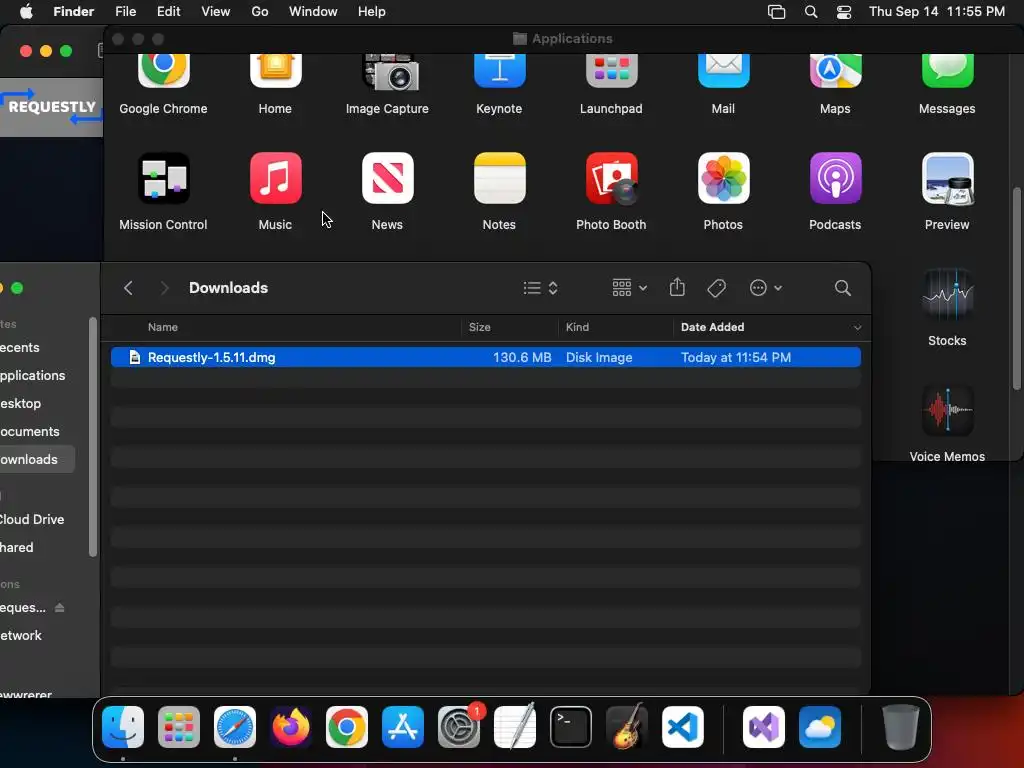Open Firefox from the Dock
This screenshot has height=768, width=1024.
291,727
